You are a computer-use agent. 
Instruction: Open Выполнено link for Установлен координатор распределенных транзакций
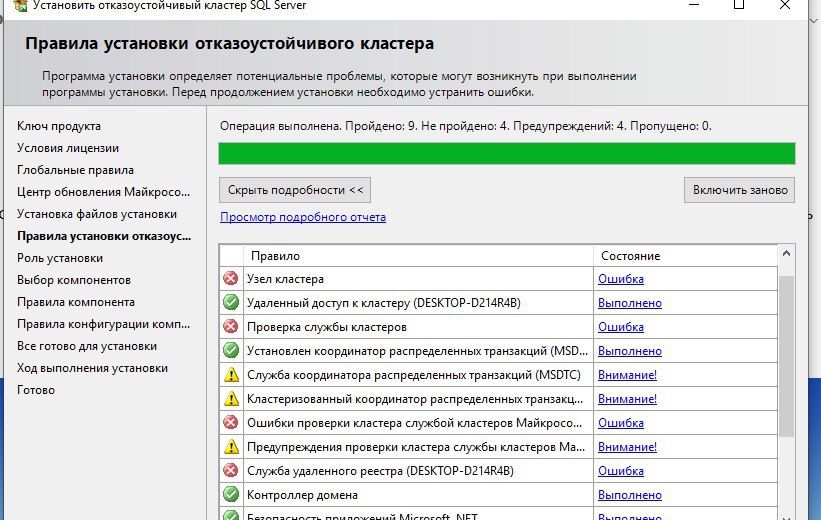629,351
